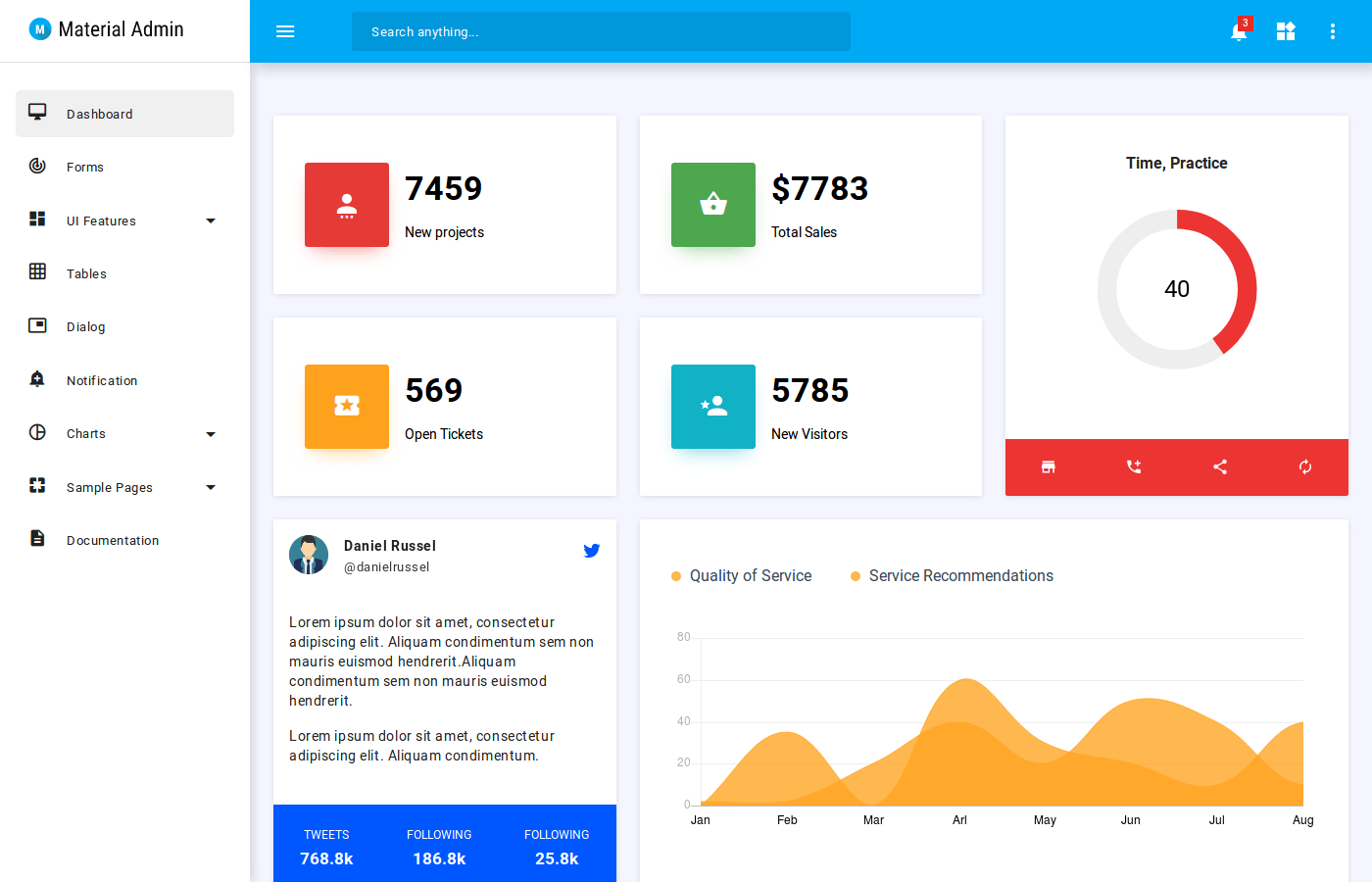Click the 5785 visitors number
Screen dimensions: 1372x882
click(x=810, y=390)
